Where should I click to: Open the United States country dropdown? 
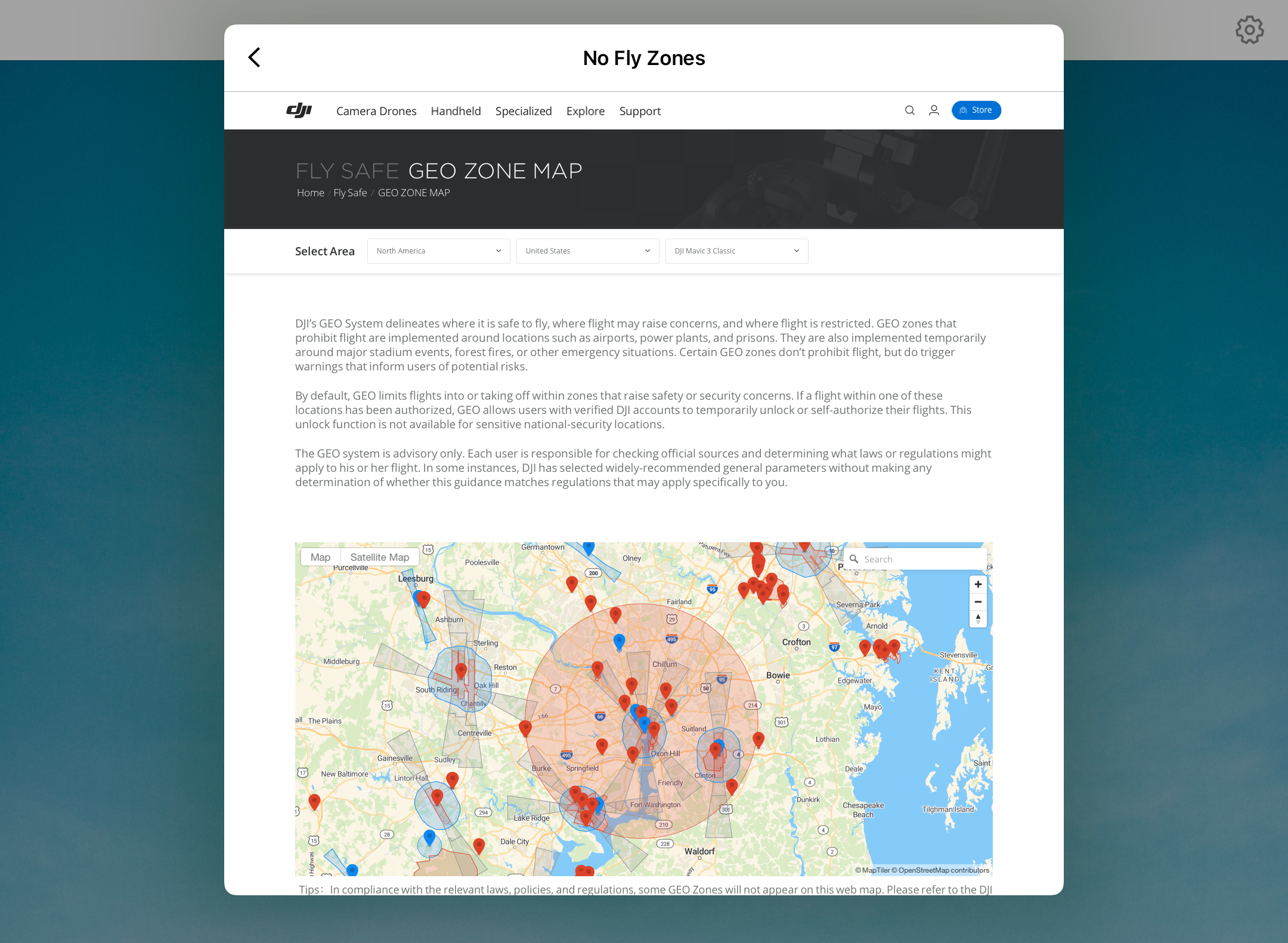pos(587,251)
